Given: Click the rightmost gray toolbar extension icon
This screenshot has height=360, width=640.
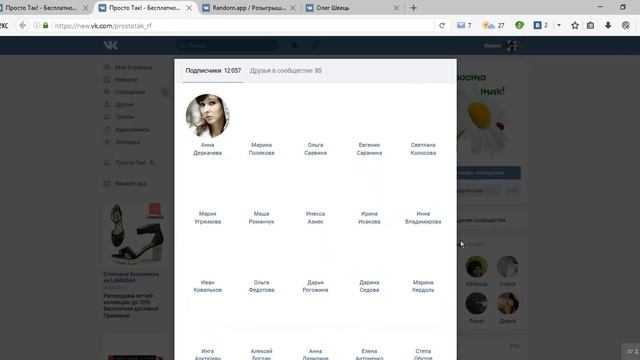Looking at the screenshot, I should tap(626, 25).
